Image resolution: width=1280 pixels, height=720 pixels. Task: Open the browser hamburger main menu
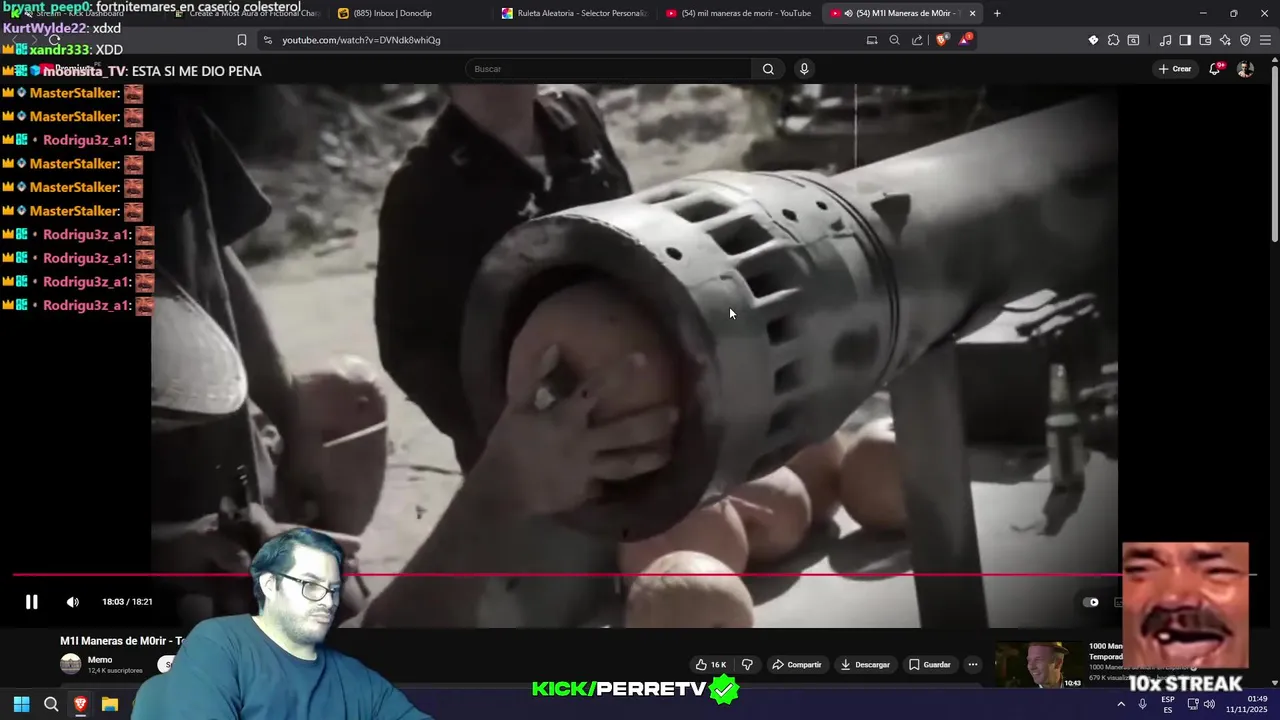coord(1266,40)
